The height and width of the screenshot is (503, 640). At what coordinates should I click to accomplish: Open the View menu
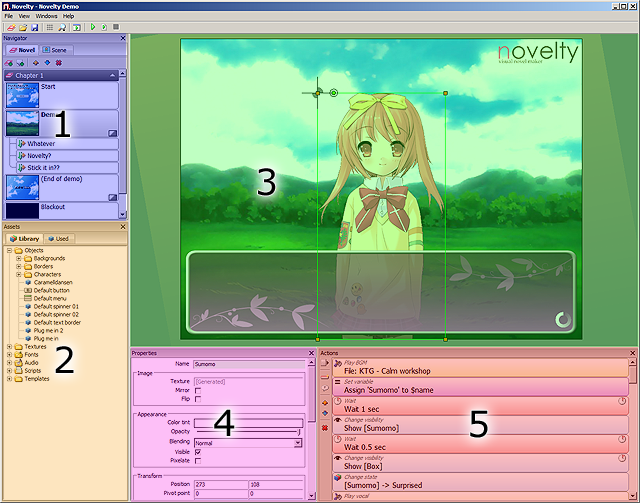coord(24,16)
